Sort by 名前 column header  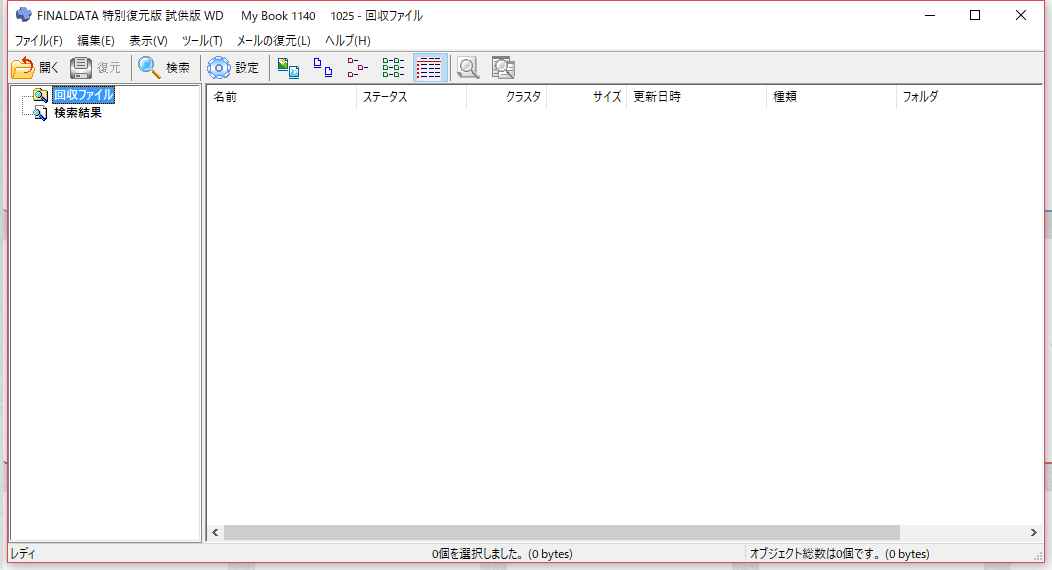click(280, 97)
